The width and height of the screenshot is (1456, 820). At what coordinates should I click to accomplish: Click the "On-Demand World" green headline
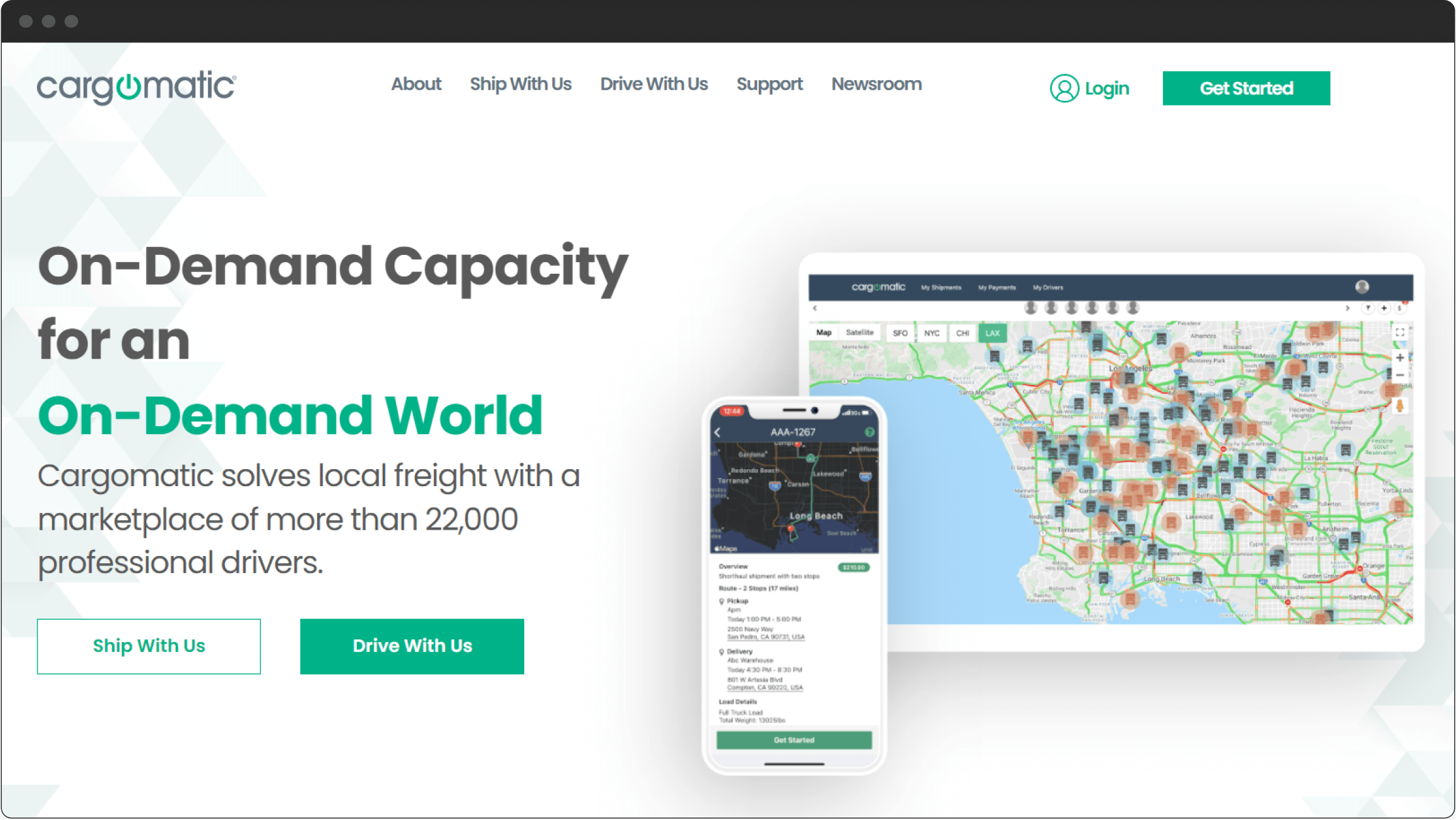290,416
